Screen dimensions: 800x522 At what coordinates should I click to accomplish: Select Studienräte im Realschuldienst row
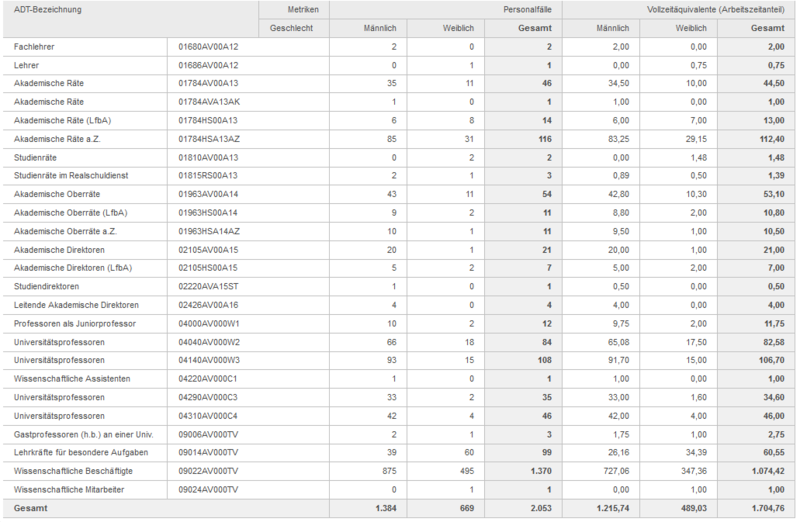(x=68, y=176)
